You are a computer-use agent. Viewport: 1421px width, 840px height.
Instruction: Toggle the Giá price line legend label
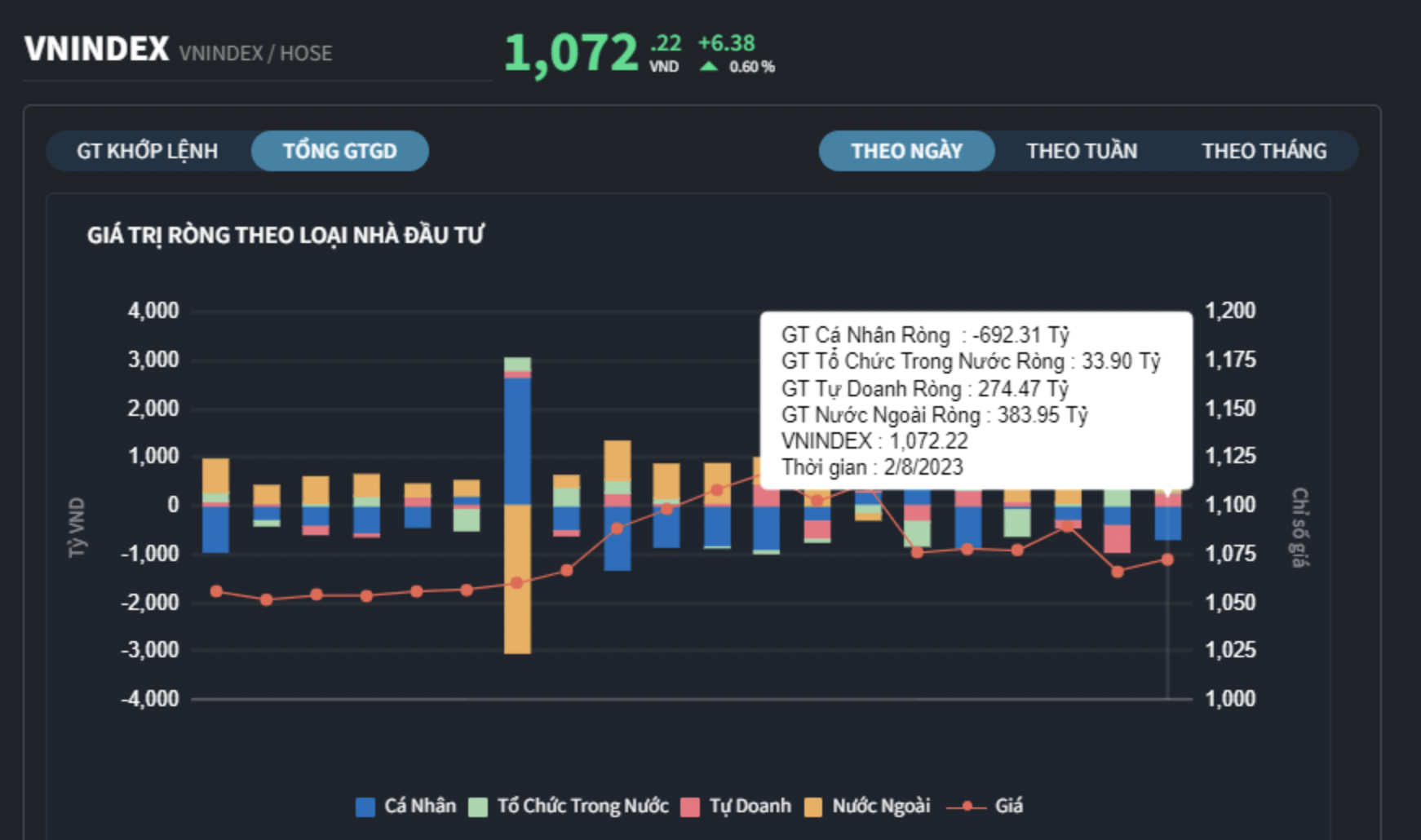1009,807
